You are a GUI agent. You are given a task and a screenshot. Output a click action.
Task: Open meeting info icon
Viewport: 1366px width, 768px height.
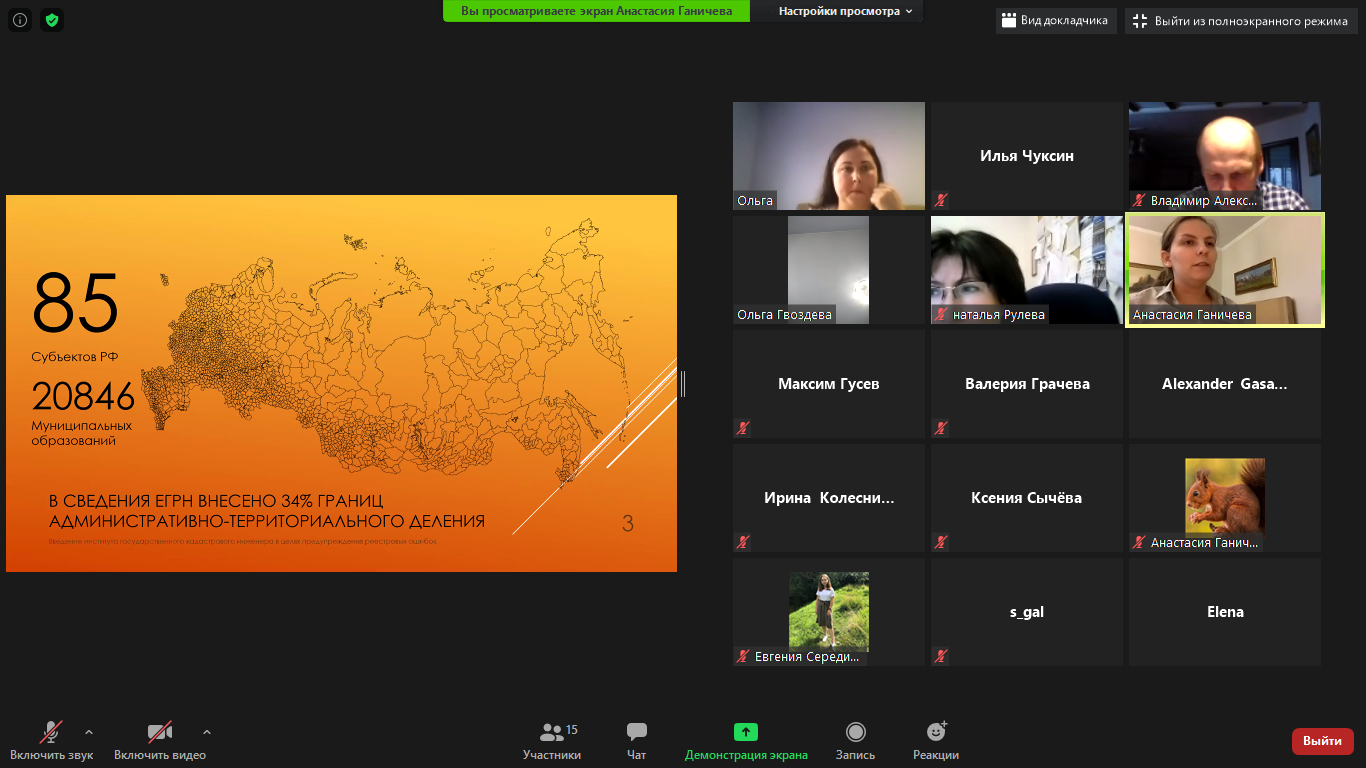pos(20,19)
